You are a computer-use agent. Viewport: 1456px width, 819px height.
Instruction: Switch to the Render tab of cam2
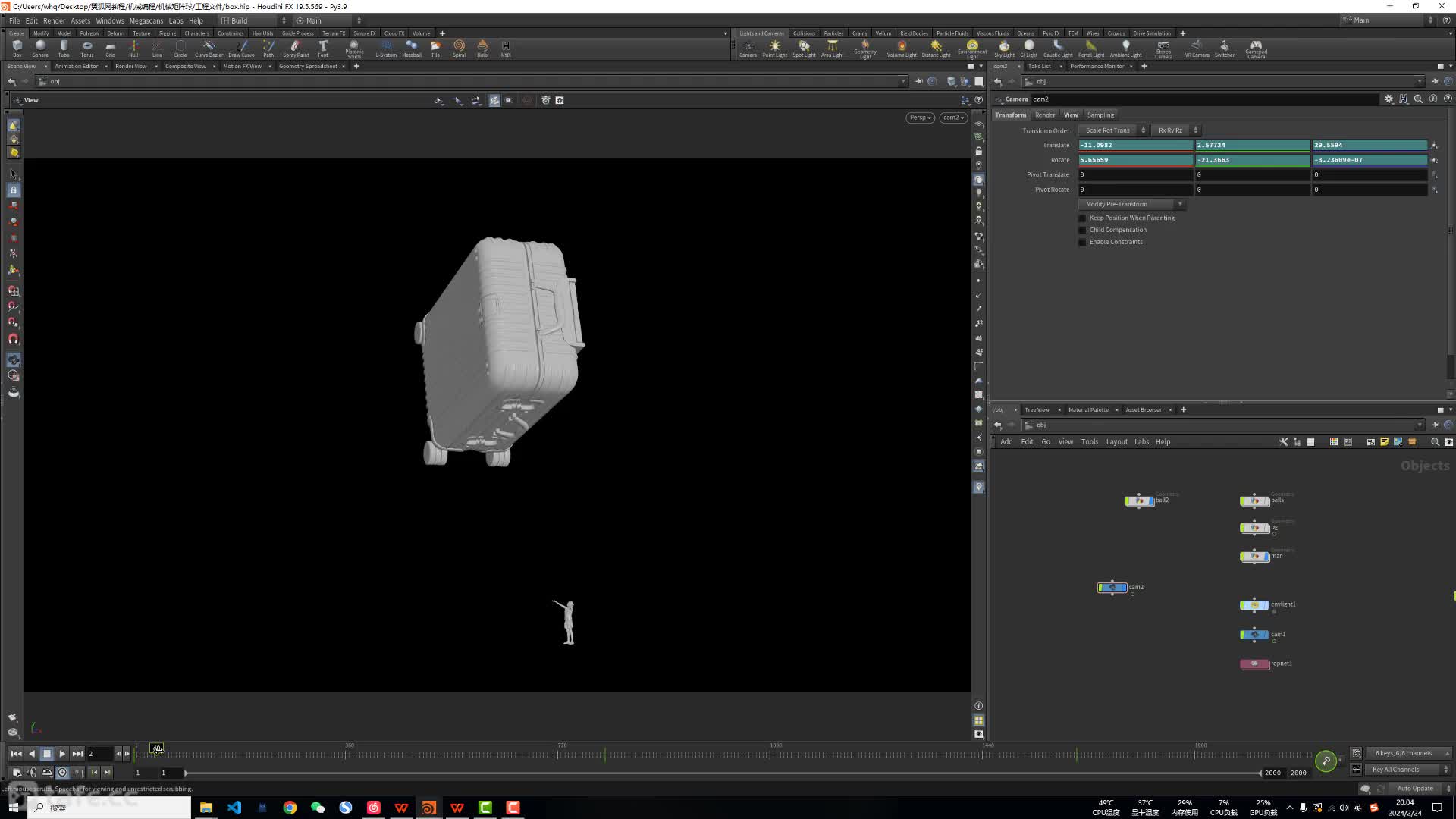coord(1045,115)
